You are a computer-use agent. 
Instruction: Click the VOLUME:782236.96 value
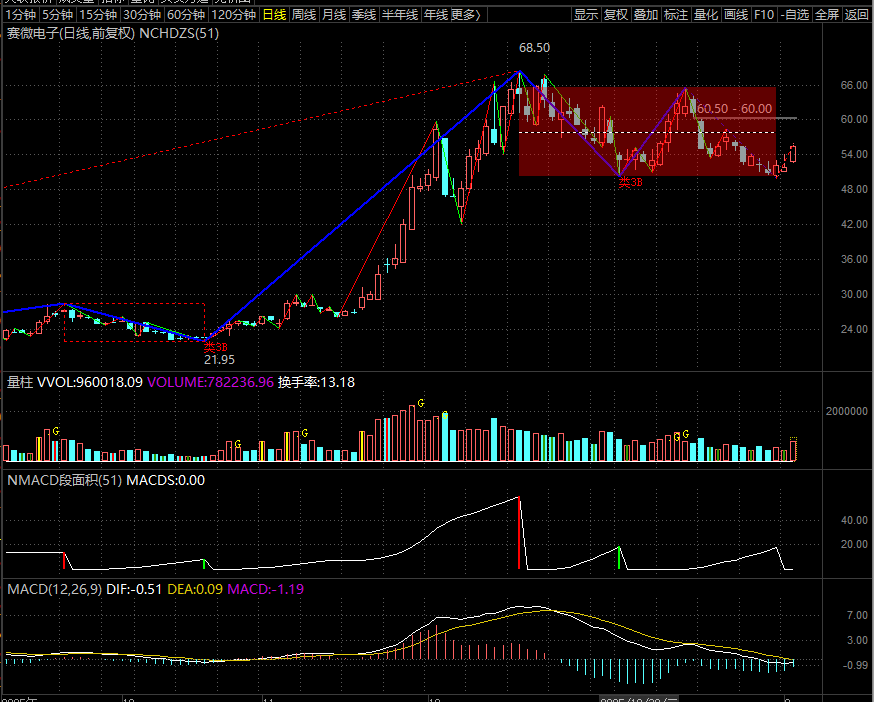click(x=211, y=383)
